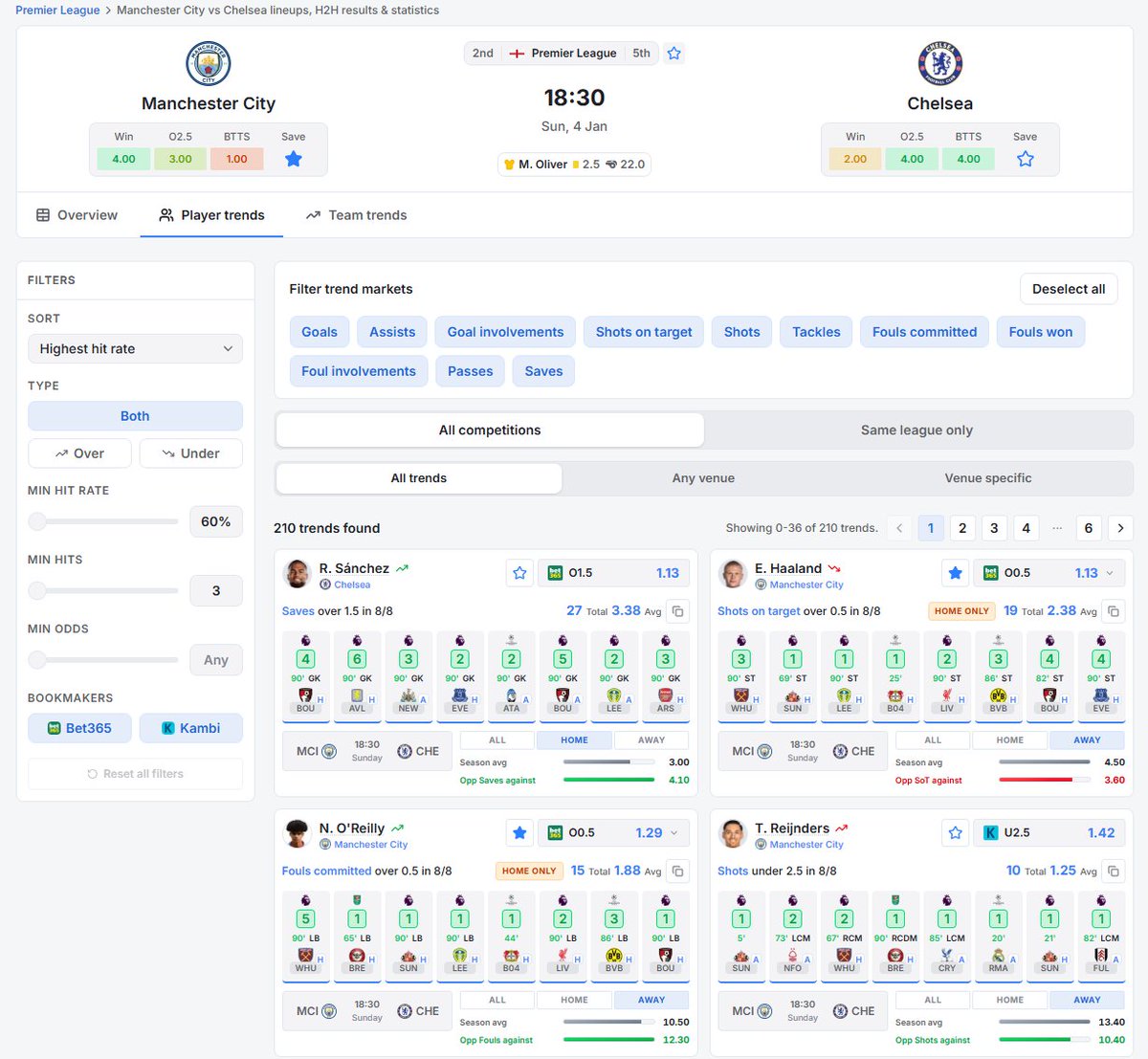The image size is (1148, 1059).
Task: Click N. O'Reilly player photo
Action: (298, 834)
